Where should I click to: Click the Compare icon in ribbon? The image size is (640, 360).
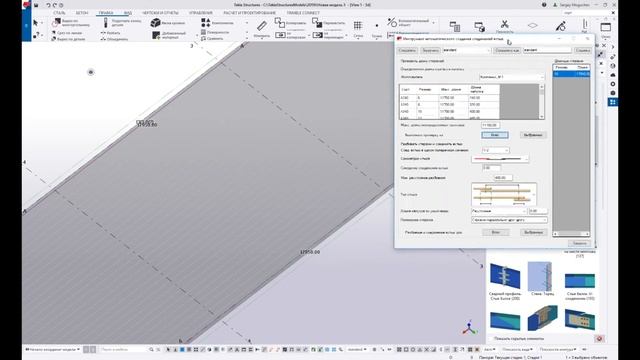coord(204,39)
